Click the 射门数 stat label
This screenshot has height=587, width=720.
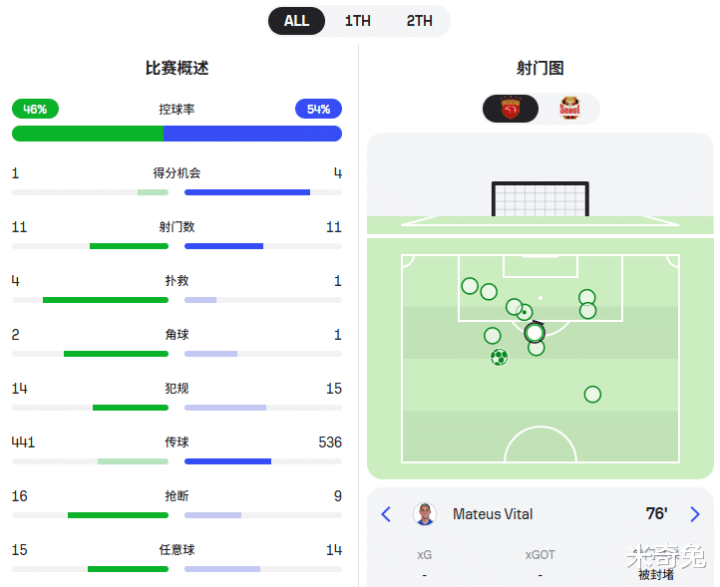(177, 227)
